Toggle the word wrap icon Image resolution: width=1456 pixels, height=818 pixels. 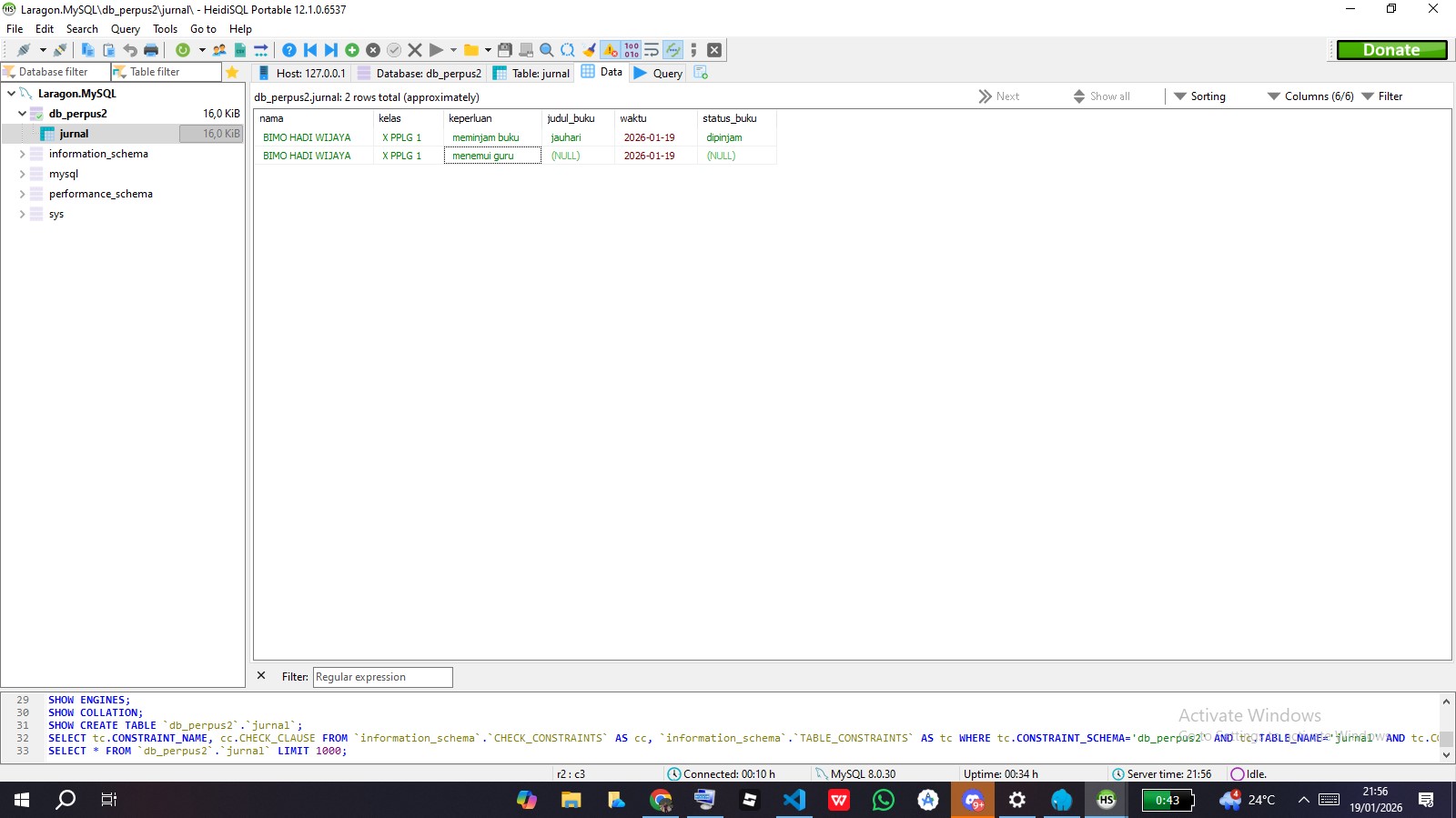tap(652, 50)
